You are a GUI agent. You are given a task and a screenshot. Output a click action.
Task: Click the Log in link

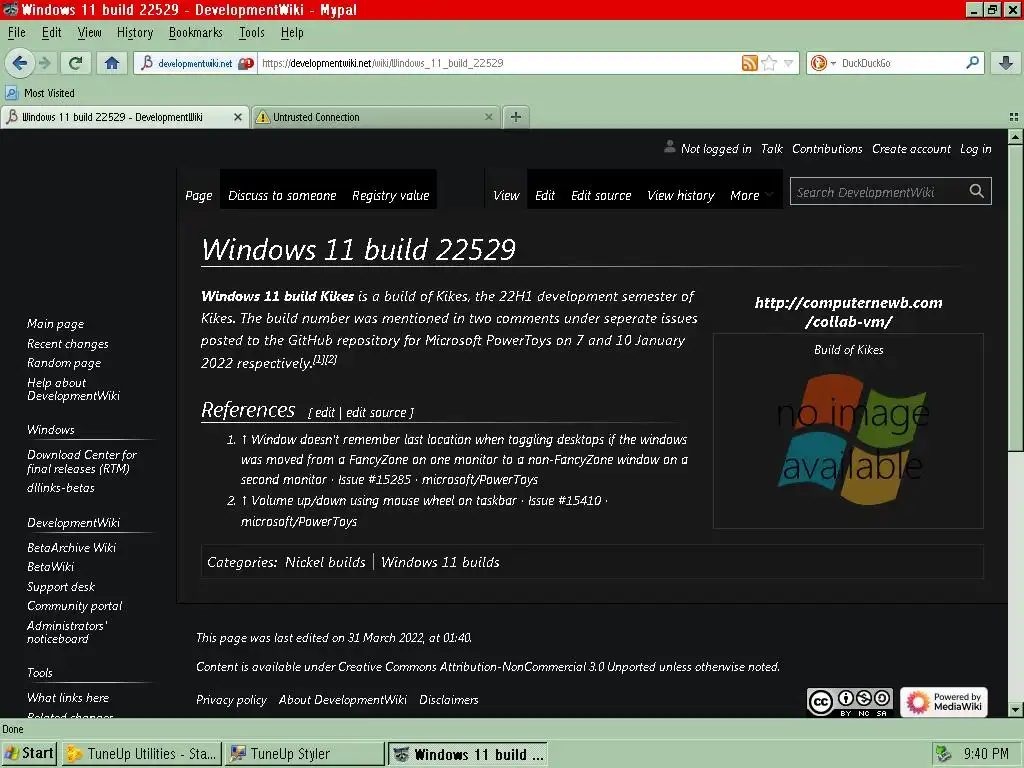[x=976, y=149]
